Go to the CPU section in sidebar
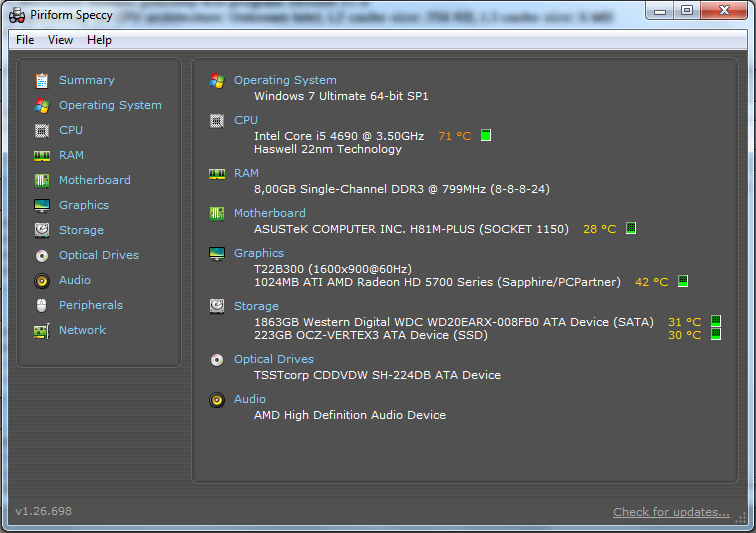 [x=71, y=131]
